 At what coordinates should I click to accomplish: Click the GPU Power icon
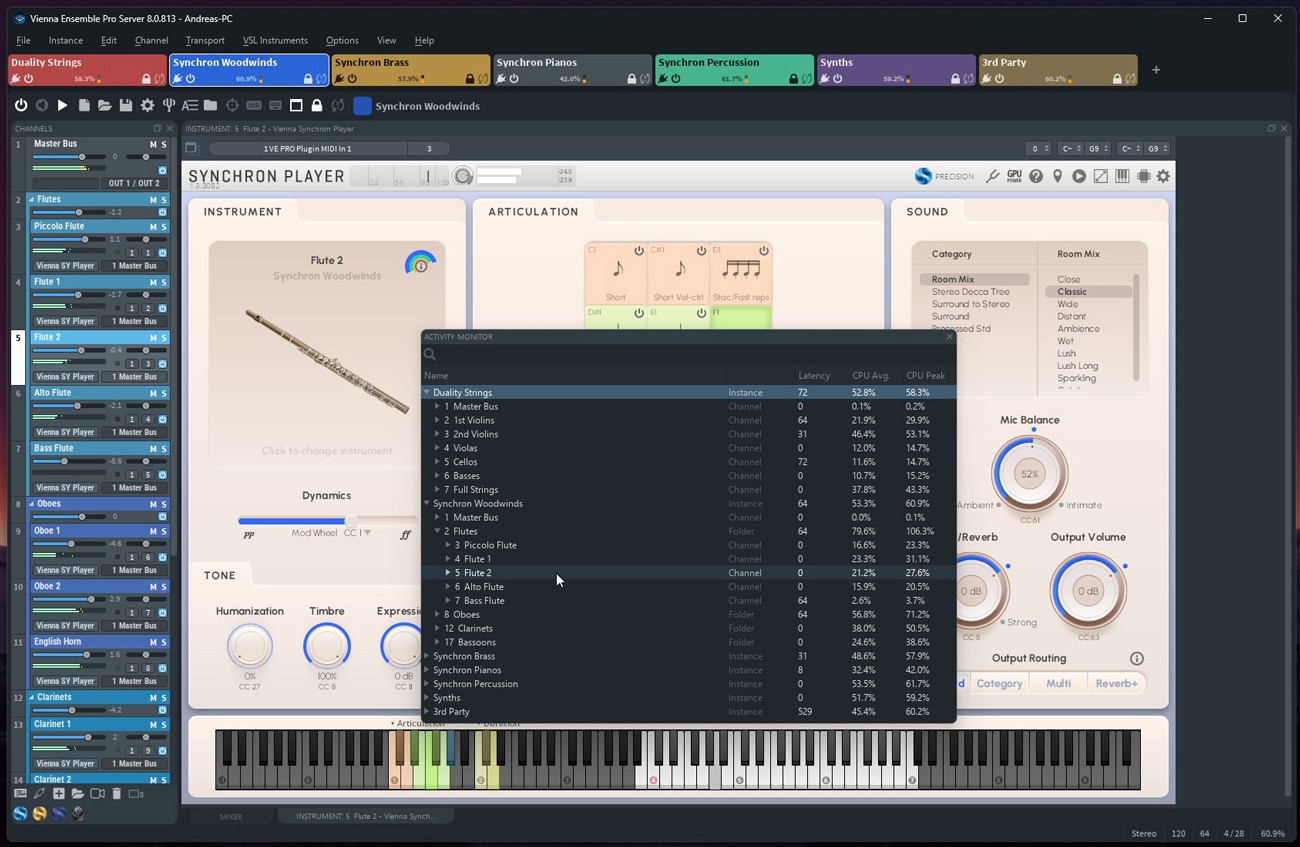tap(1014, 176)
